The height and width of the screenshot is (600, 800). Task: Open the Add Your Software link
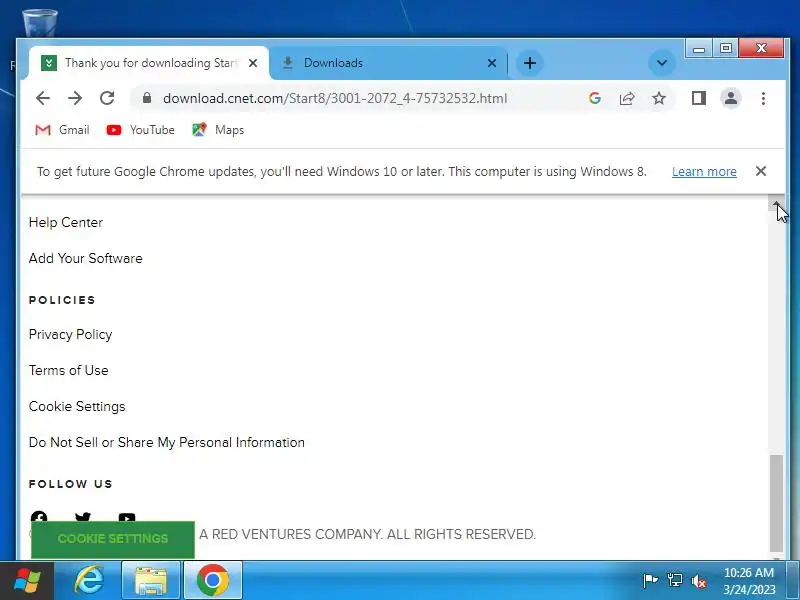tap(86, 258)
